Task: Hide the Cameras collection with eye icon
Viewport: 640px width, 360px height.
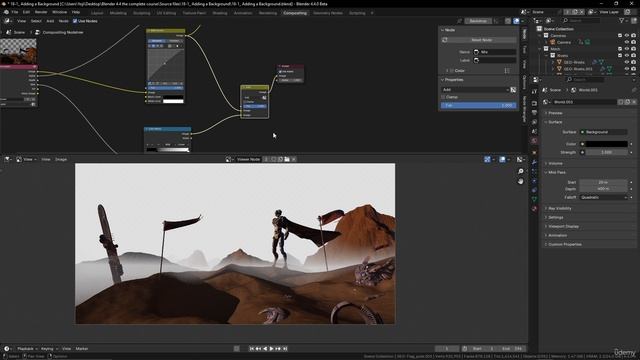Action: pyautogui.click(x=627, y=36)
